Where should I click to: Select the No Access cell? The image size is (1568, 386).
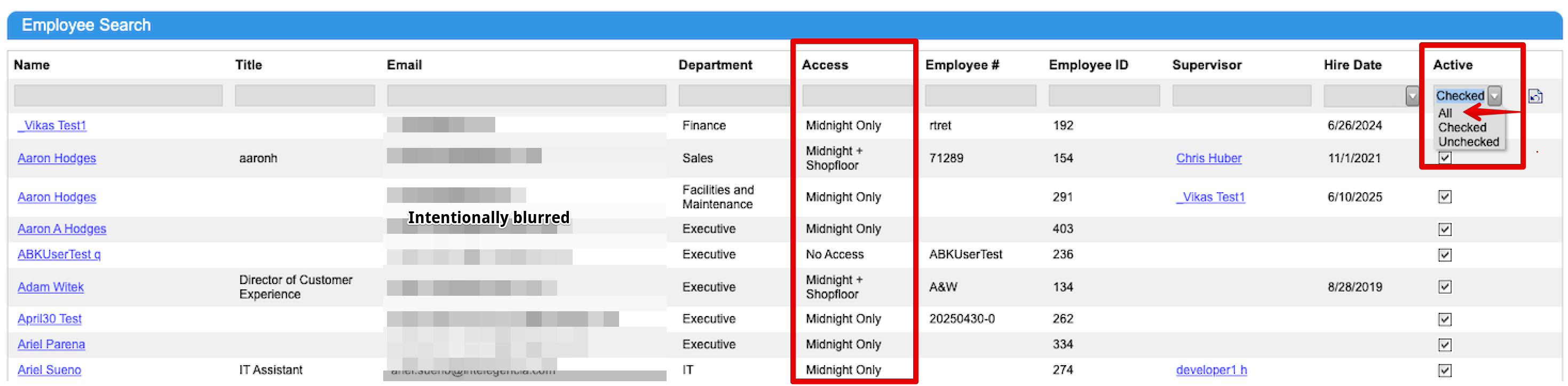[x=835, y=255]
